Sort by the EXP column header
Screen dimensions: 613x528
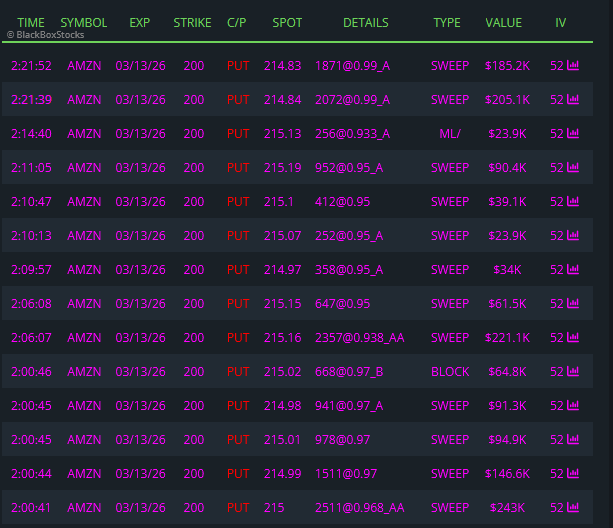coord(140,23)
